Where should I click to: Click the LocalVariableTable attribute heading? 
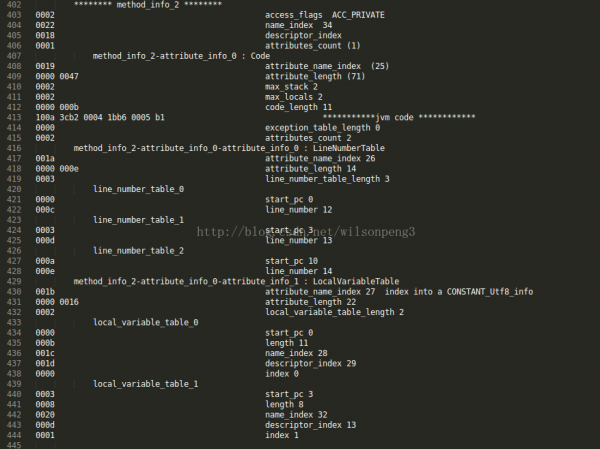pyautogui.click(x=236, y=281)
